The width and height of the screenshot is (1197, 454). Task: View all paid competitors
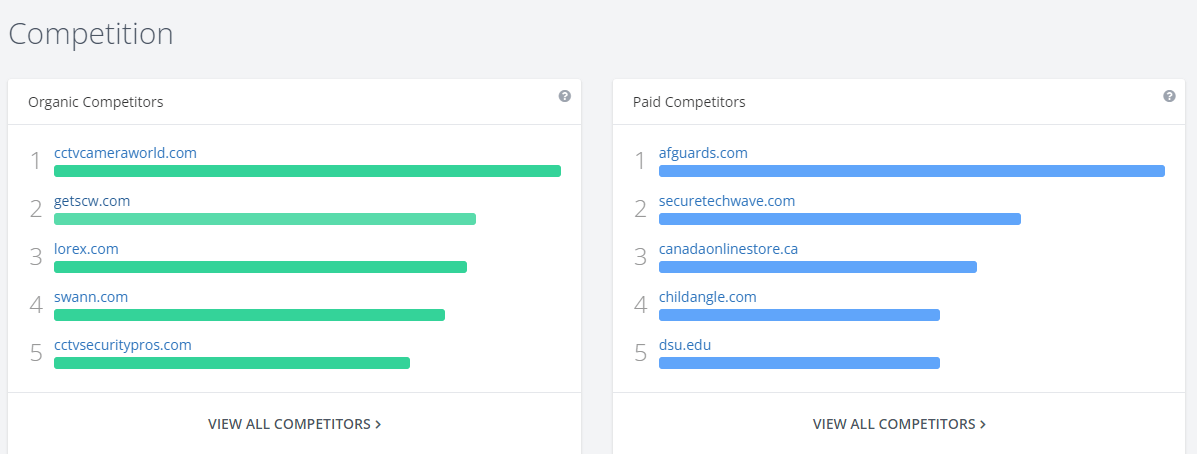[x=899, y=424]
